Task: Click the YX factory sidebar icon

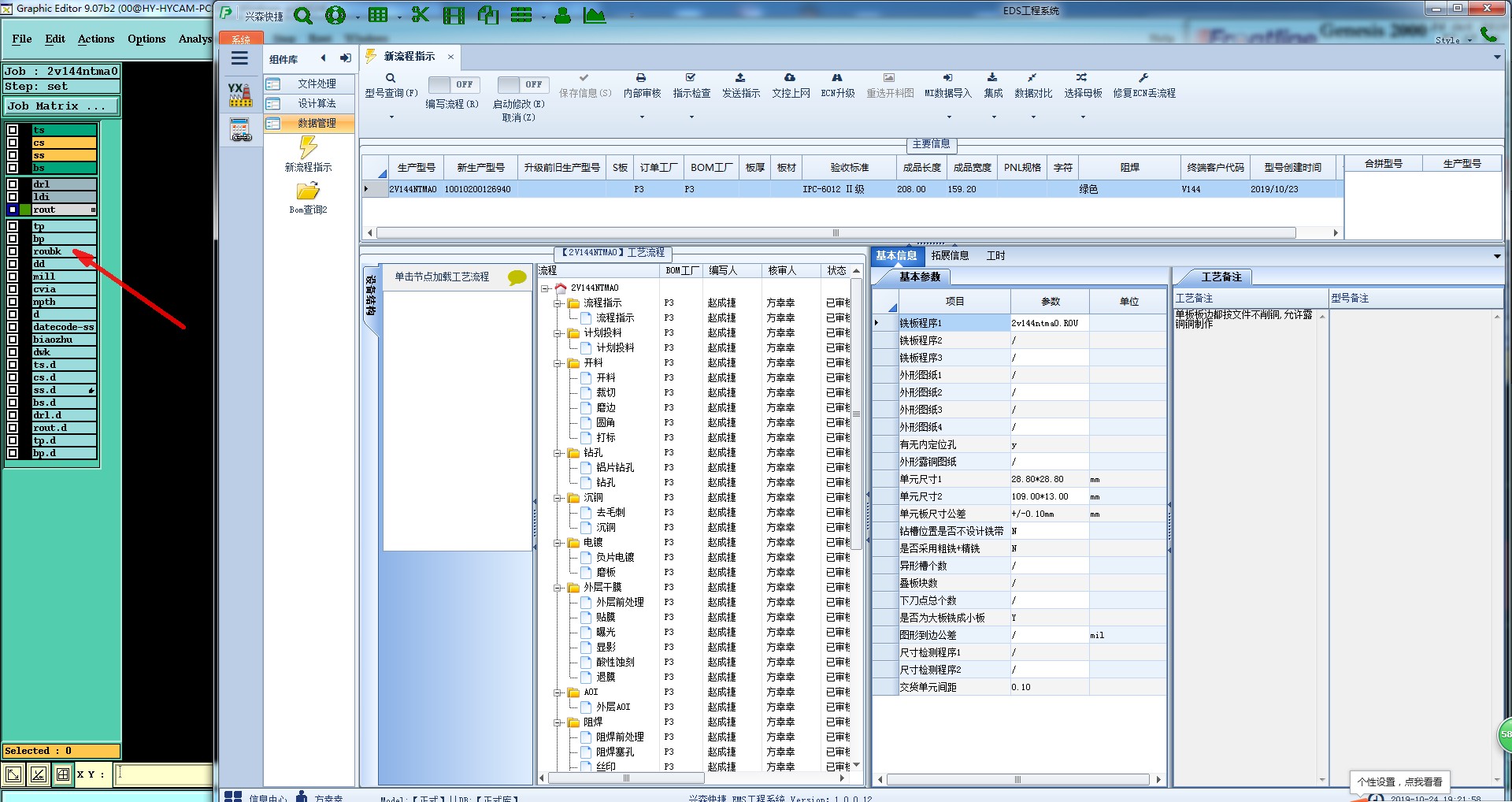Action: click(239, 95)
